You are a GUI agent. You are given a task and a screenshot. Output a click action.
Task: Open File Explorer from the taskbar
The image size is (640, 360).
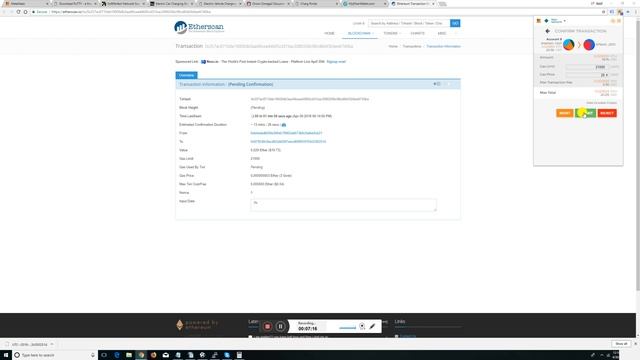pos(129,355)
